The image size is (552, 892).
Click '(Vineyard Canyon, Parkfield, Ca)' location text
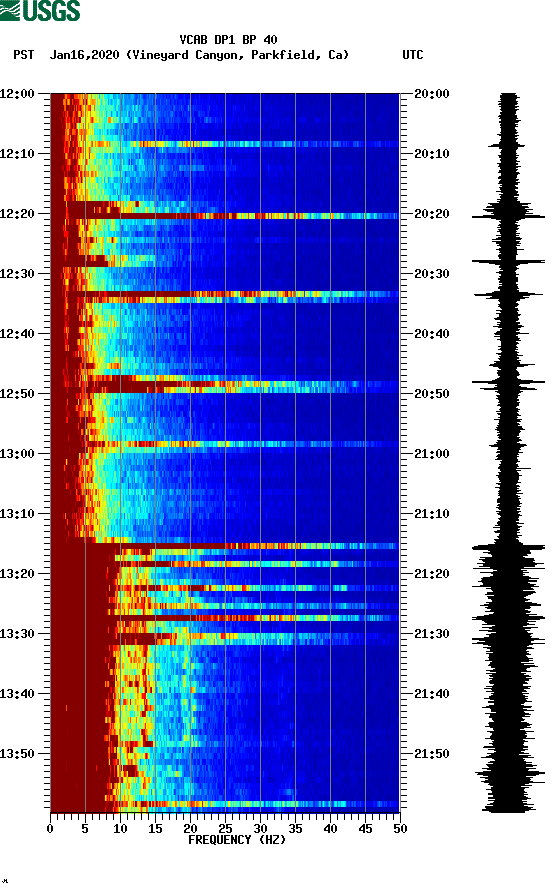pos(237,55)
